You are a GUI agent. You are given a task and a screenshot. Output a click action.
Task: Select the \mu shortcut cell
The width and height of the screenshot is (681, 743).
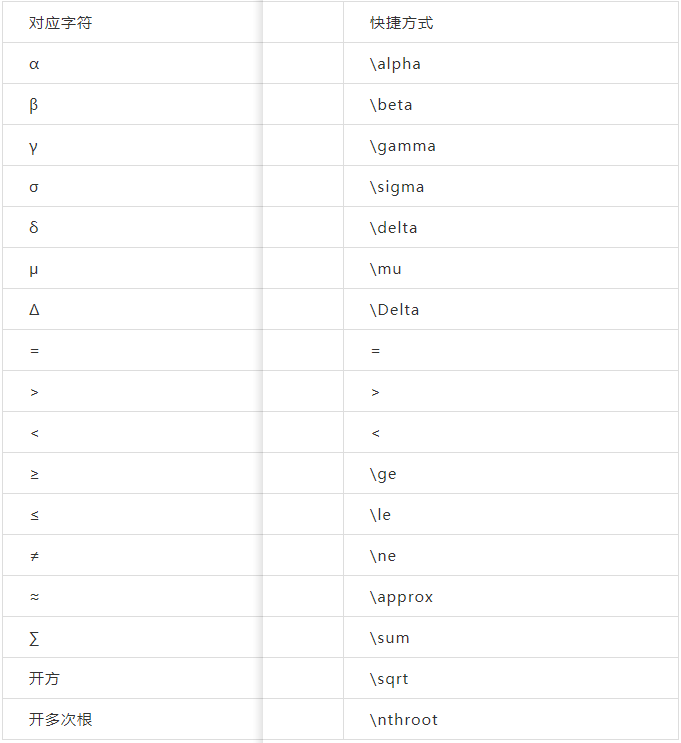tap(386, 269)
